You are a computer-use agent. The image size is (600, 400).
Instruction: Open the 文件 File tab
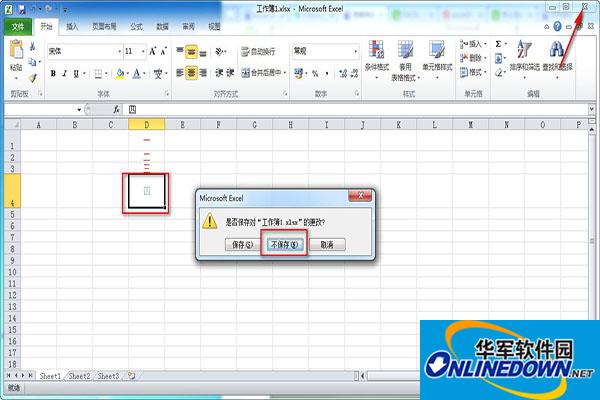18,26
